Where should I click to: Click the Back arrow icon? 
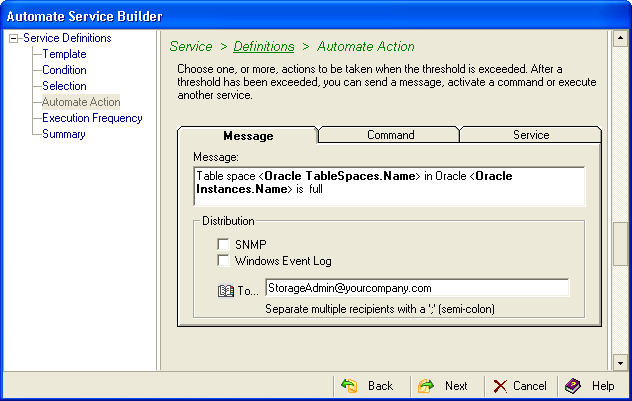(349, 386)
